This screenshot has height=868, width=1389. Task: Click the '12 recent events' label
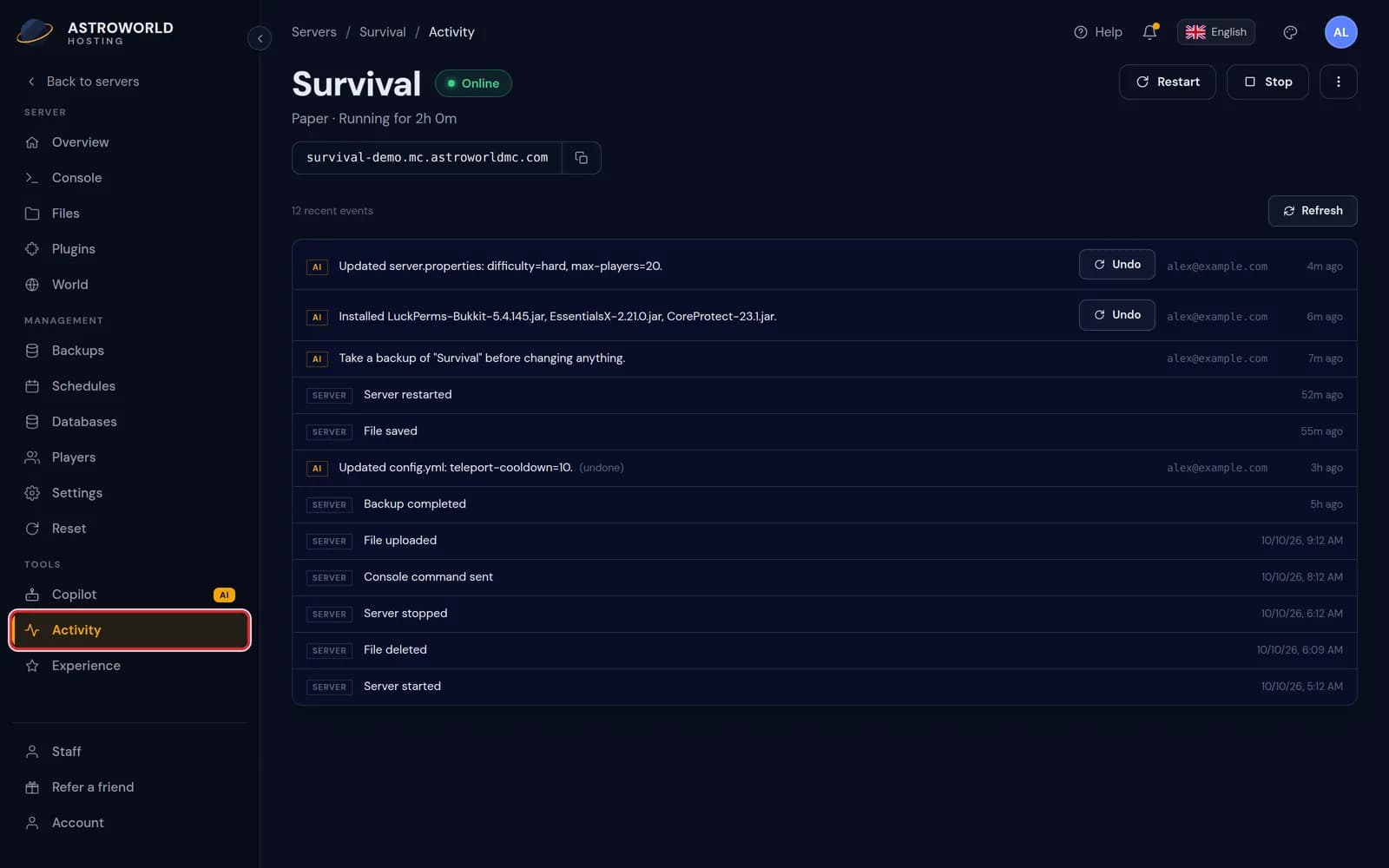(x=332, y=211)
